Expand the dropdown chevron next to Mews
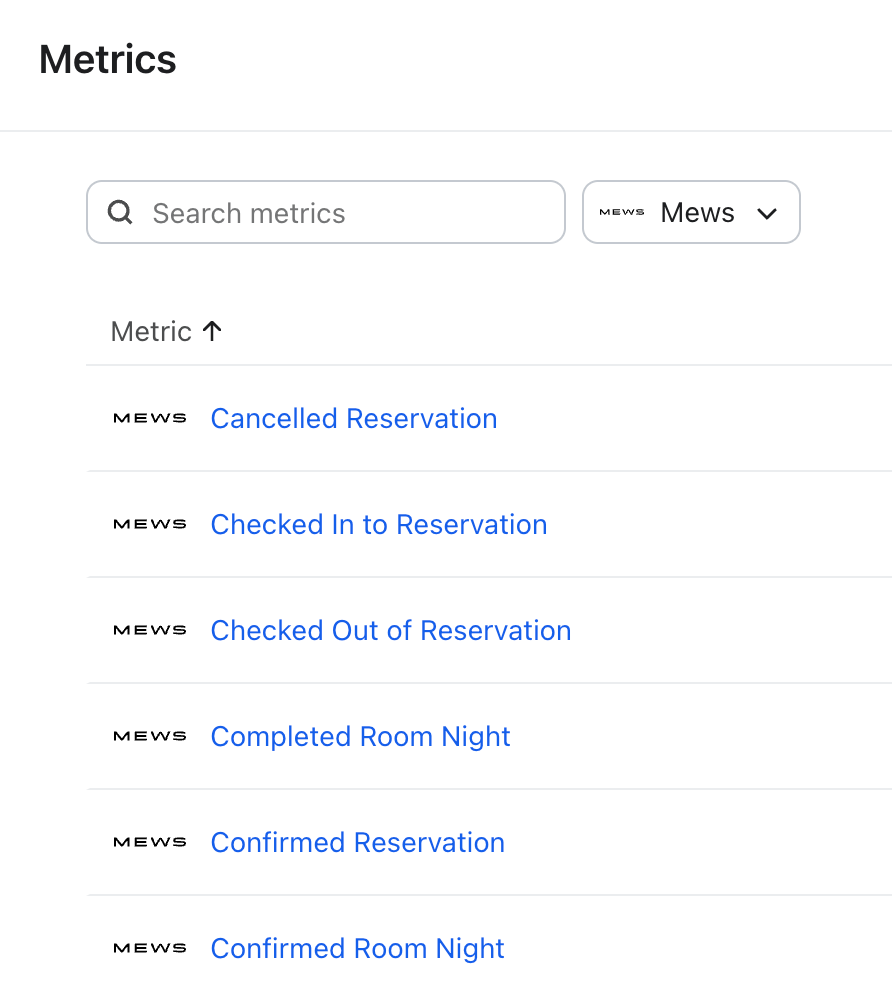Viewport: 892px width, 996px height. tap(767, 213)
